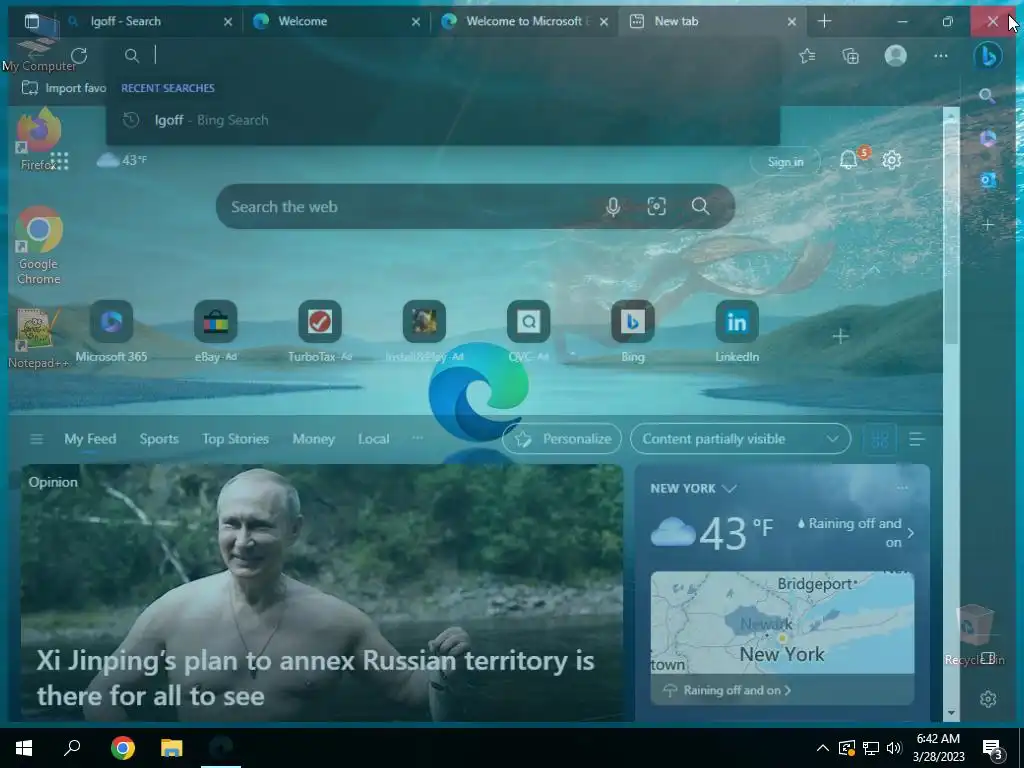Screen dimensions: 1024x768
Task: Open the Outlook sidebar icon
Action: [987, 180]
